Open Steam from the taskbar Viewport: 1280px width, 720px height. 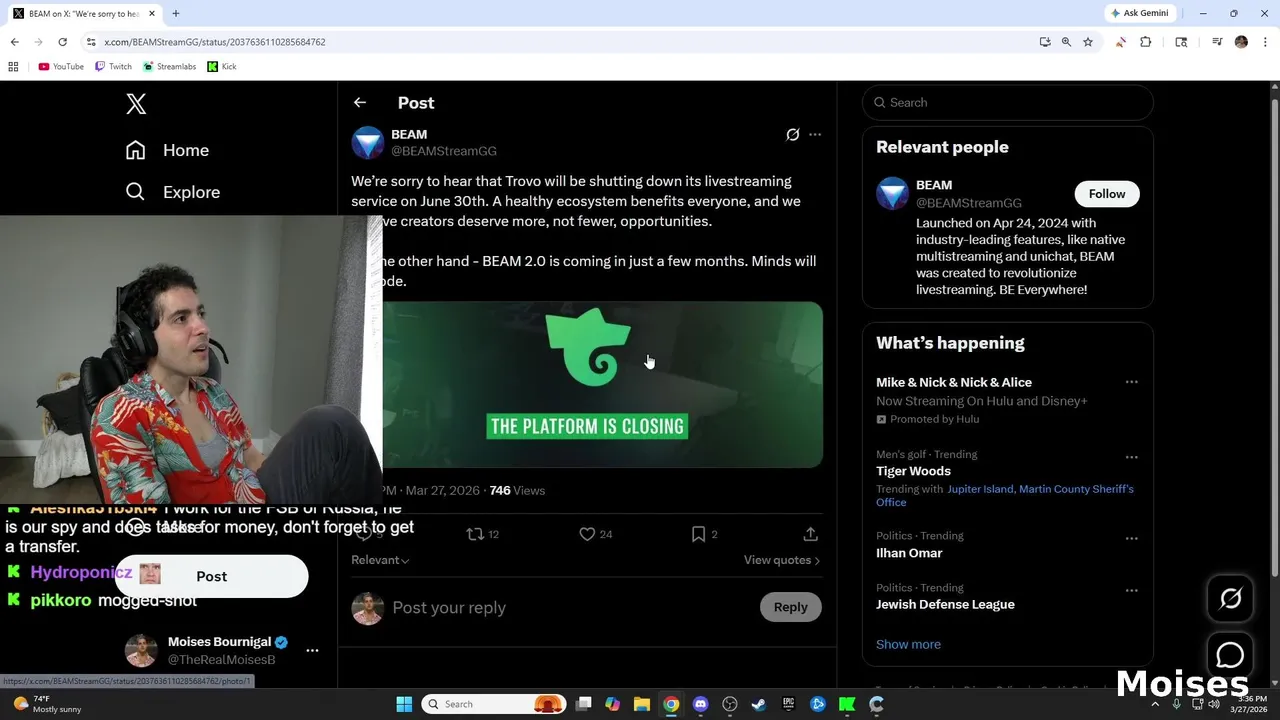coord(759,704)
